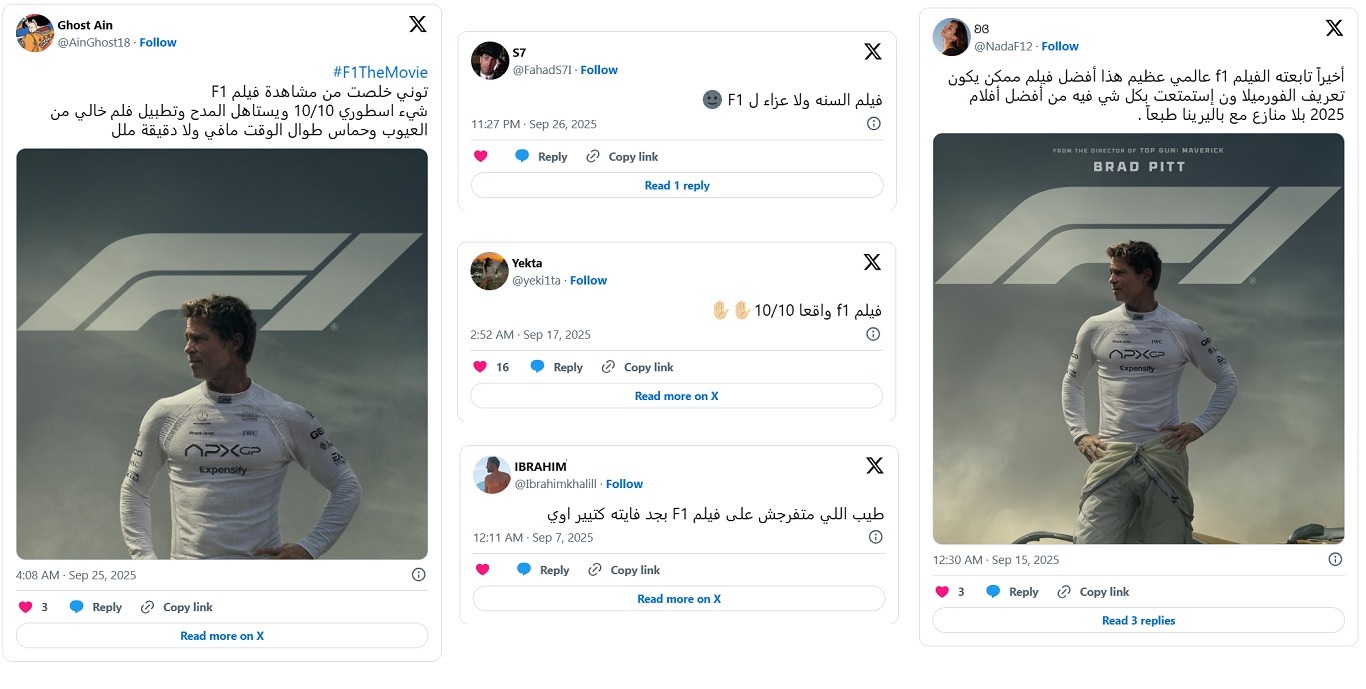This screenshot has width=1366, height=689.
Task: Click the reply bubble on IBRAHIM's tweet
Action: coord(524,569)
